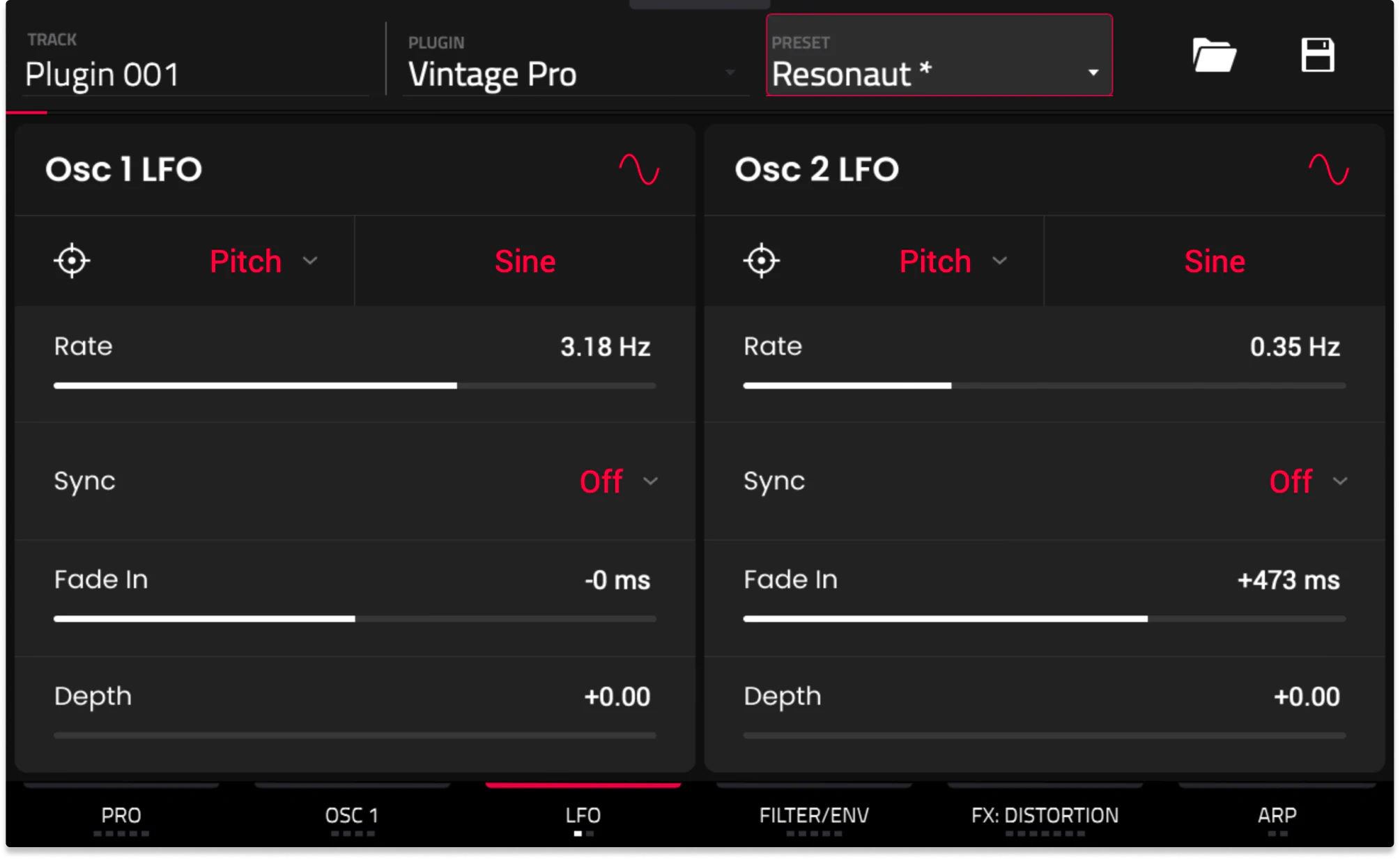
Task: Toggle Osc 2 LFO Sync Off setting
Action: click(1307, 481)
